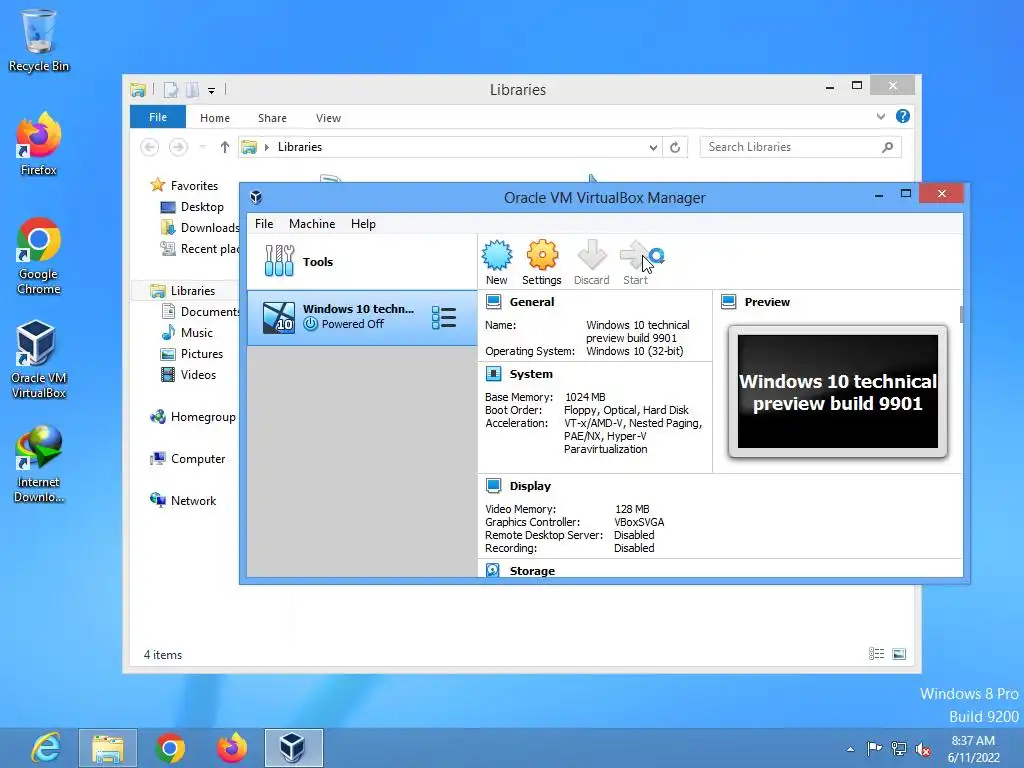Open the Share ribbon tab in Libraries
Viewport: 1024px width, 768px height.
click(x=272, y=118)
